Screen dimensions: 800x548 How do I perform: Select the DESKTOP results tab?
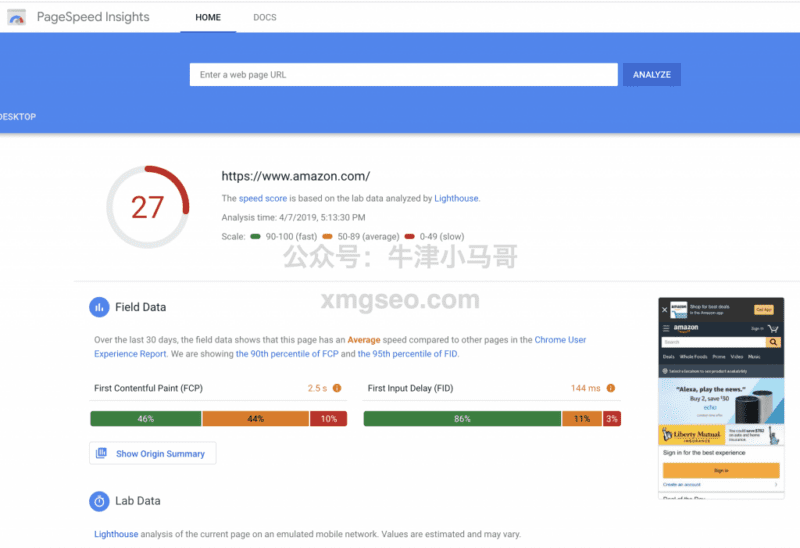[18, 116]
